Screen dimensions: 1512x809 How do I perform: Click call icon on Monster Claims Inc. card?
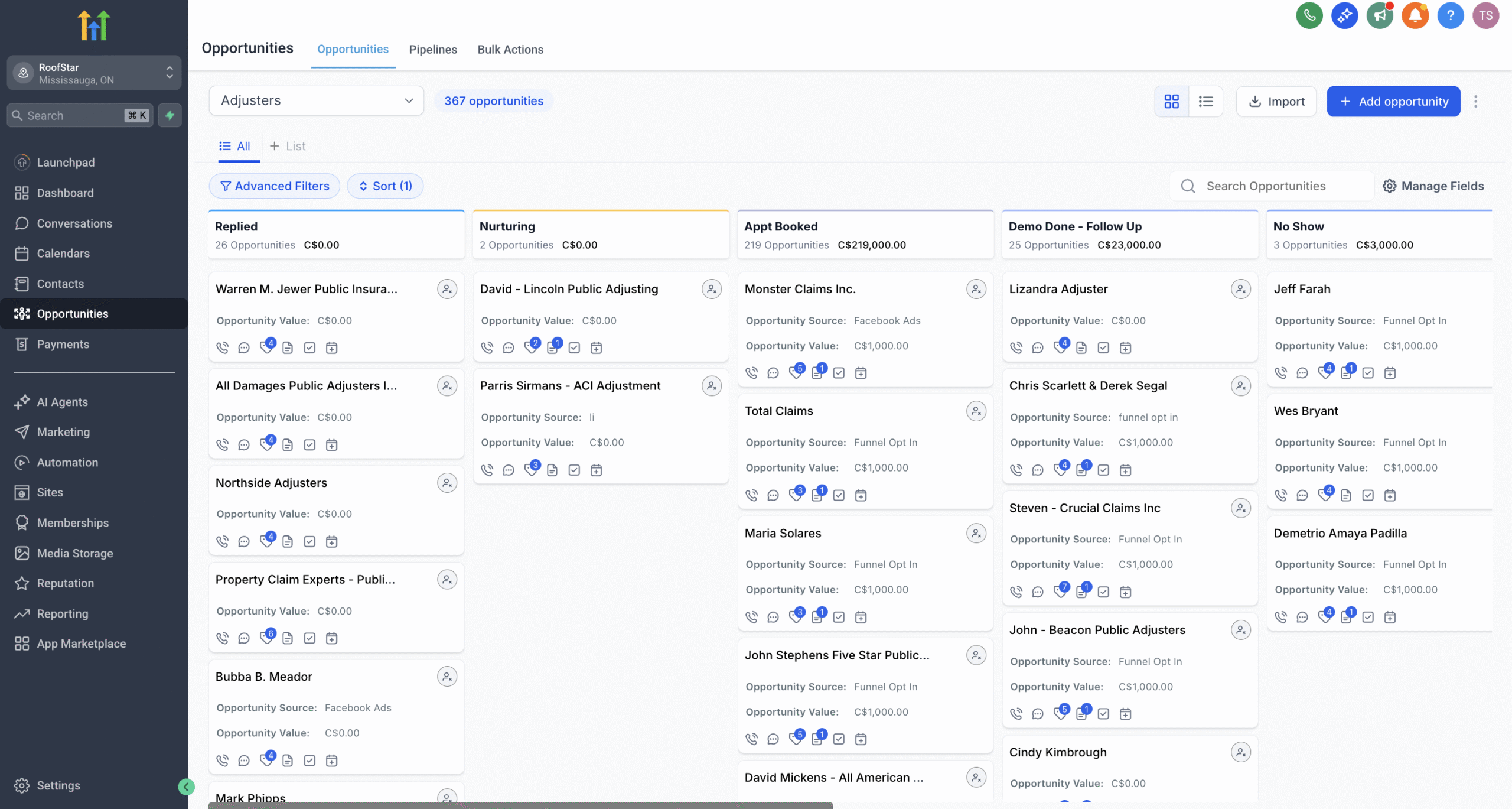(751, 373)
